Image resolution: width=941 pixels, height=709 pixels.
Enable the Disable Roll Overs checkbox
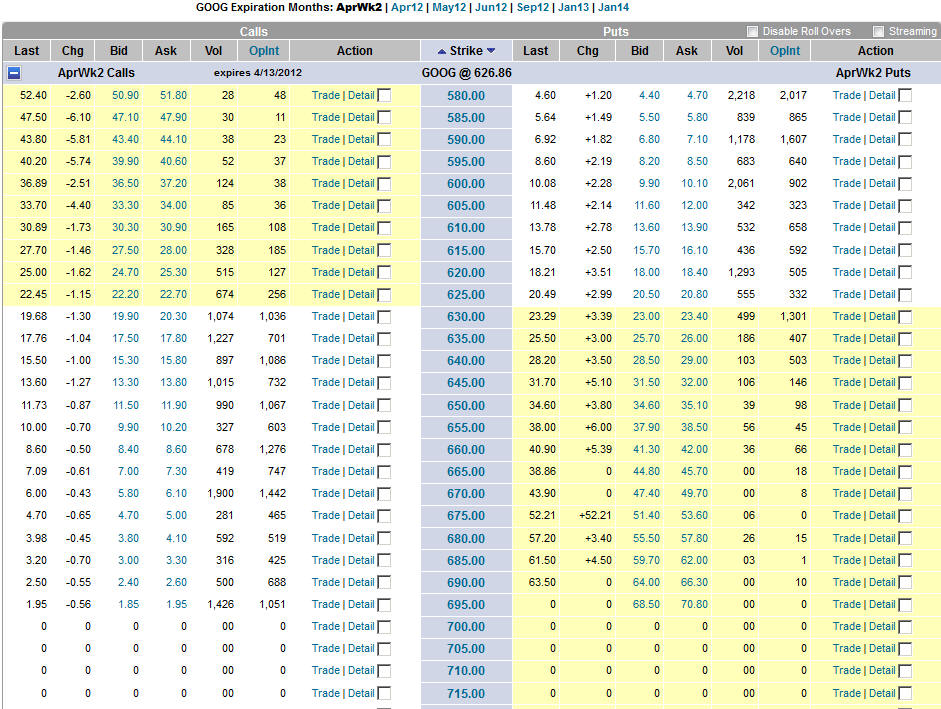(x=753, y=31)
